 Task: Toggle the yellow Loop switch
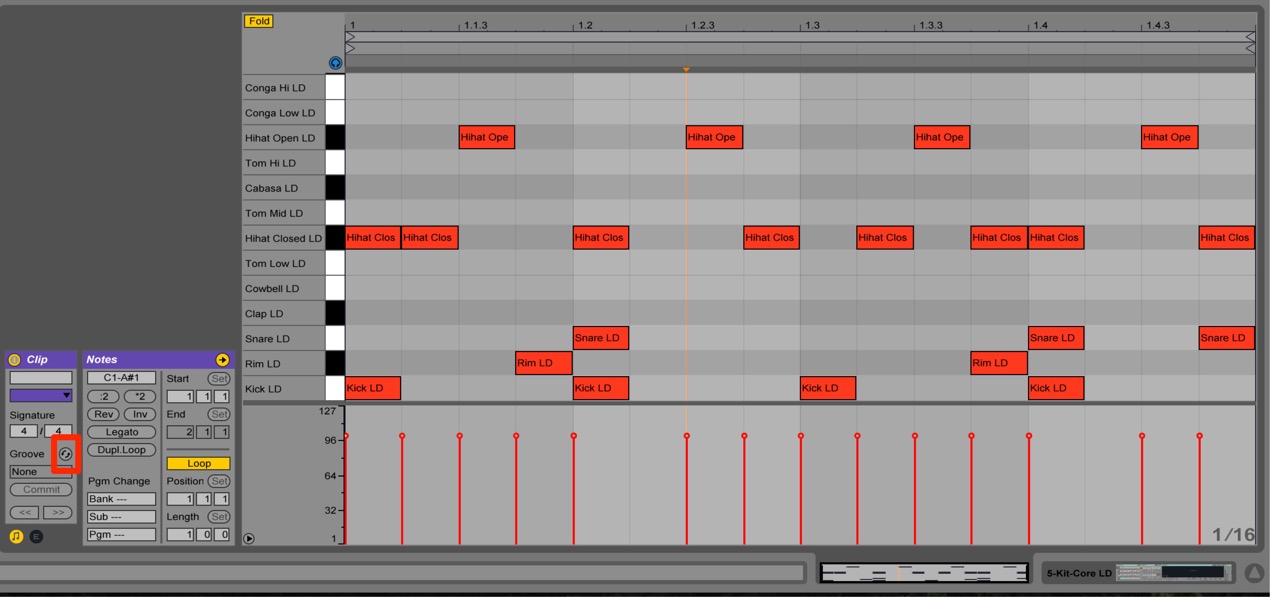198,463
